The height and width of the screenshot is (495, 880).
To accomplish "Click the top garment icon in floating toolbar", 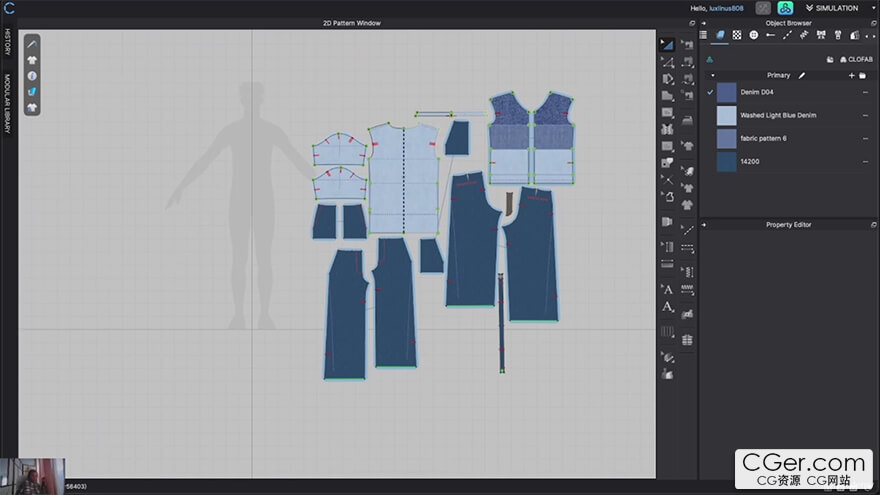I will click(x=32, y=60).
